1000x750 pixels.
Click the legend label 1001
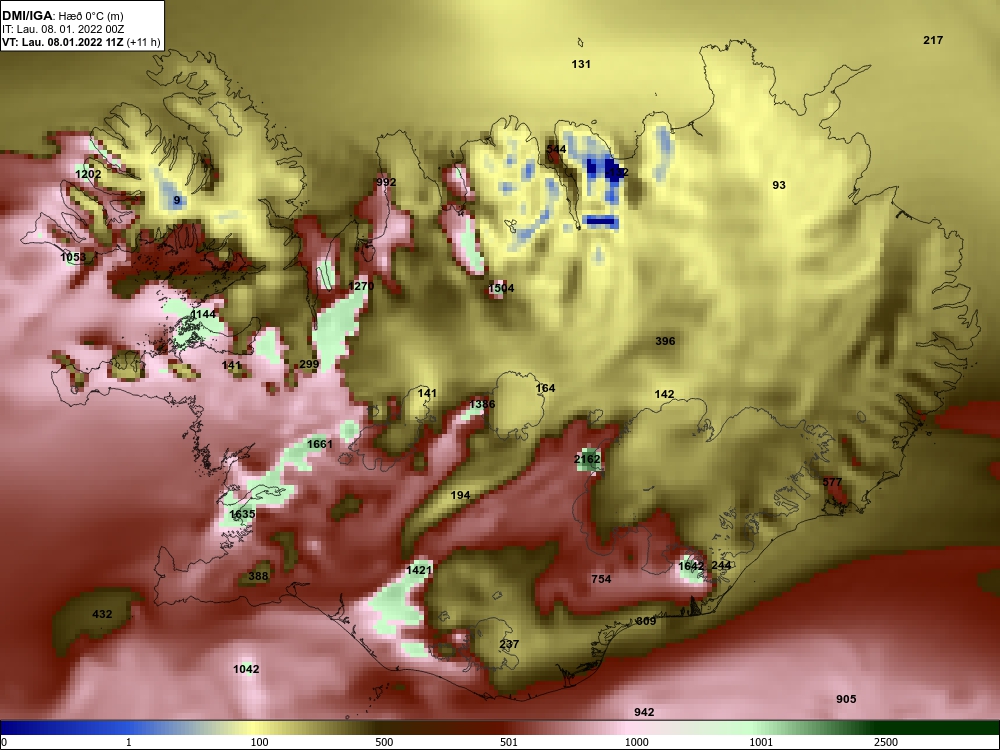pyautogui.click(x=761, y=742)
